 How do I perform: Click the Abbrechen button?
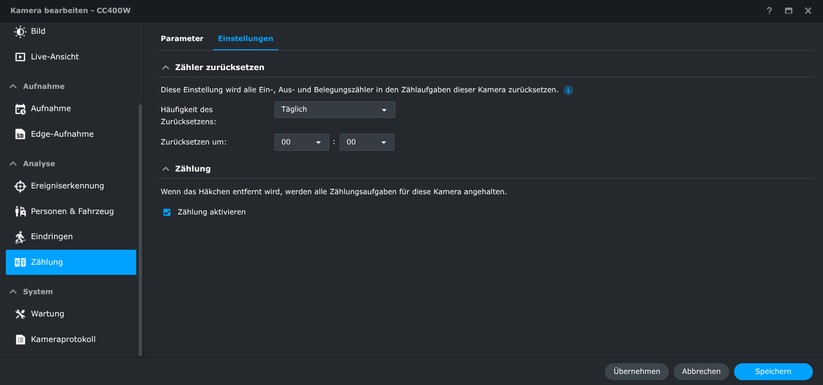pyautogui.click(x=701, y=371)
